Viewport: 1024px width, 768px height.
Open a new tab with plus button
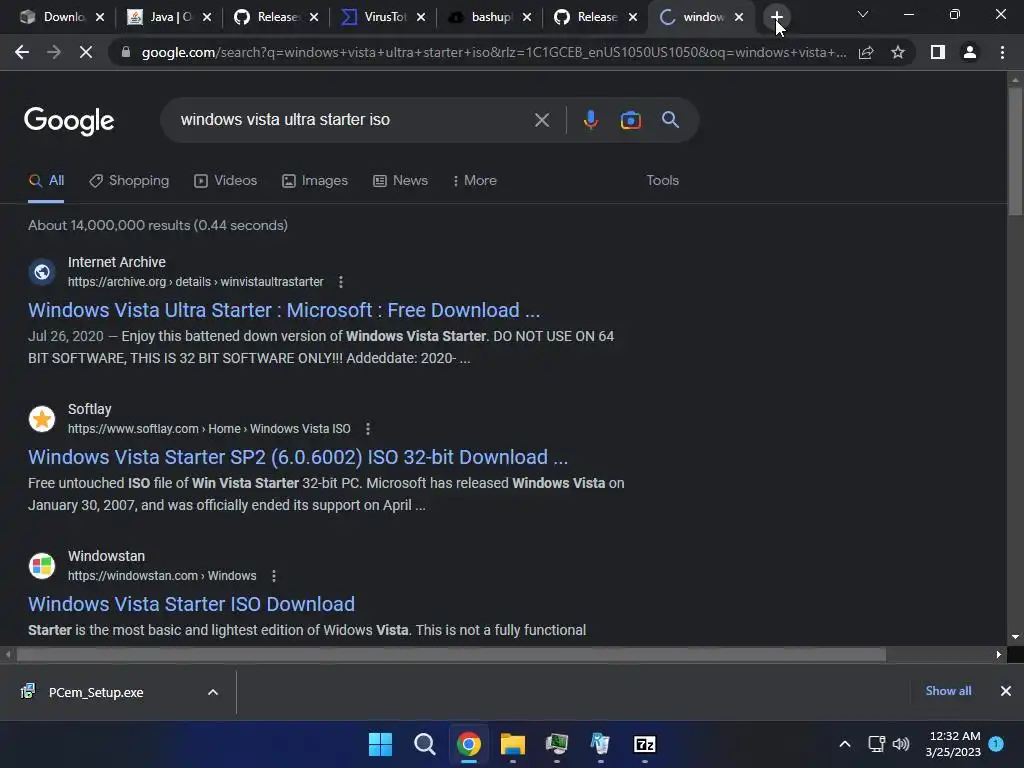click(776, 17)
